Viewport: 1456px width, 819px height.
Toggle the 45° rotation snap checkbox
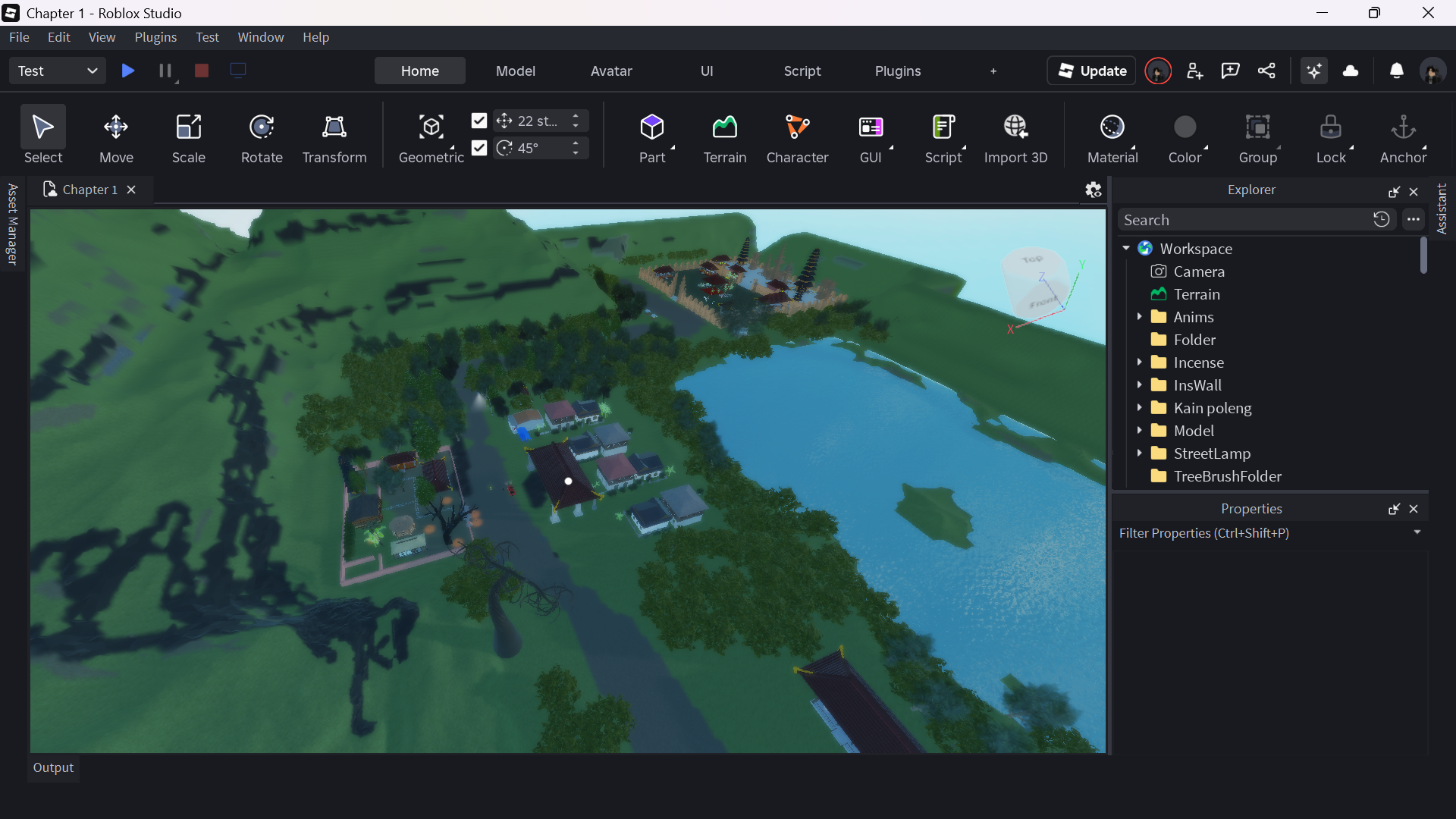click(479, 148)
